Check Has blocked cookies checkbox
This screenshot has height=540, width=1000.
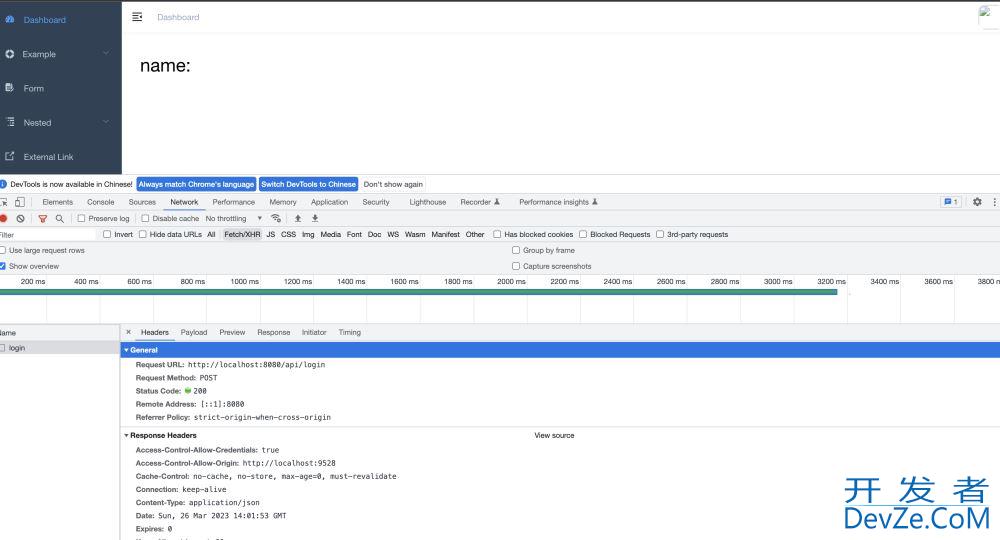pyautogui.click(x=497, y=235)
